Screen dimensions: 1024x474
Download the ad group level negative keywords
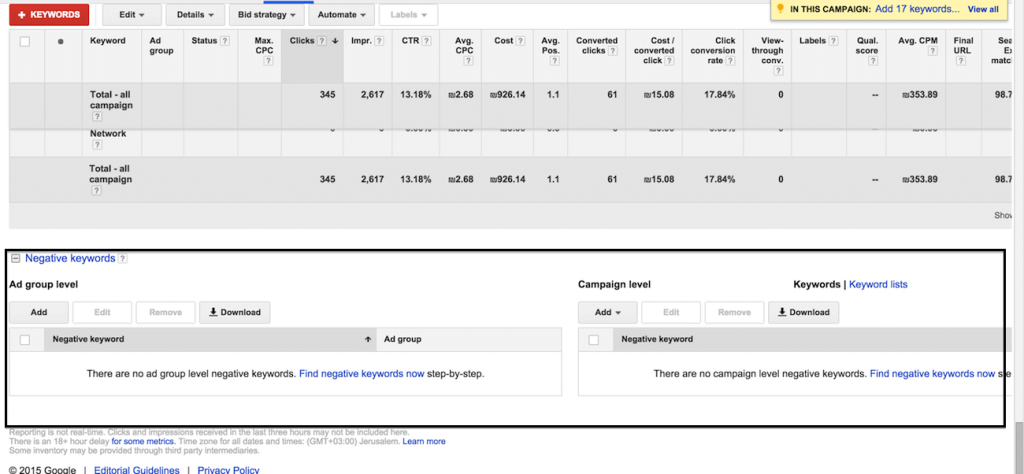point(234,312)
